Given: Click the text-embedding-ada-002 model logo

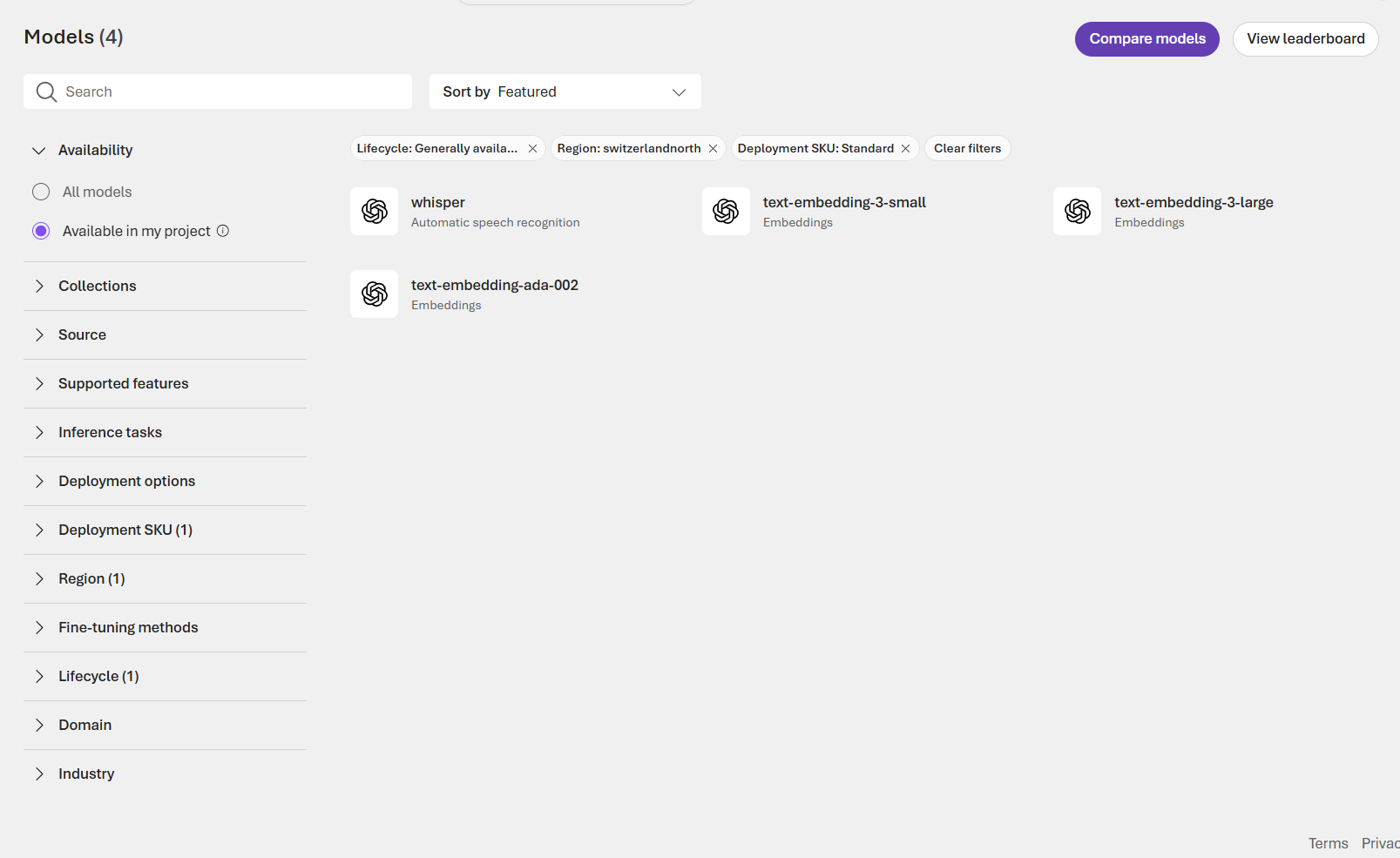Looking at the screenshot, I should 375,294.
